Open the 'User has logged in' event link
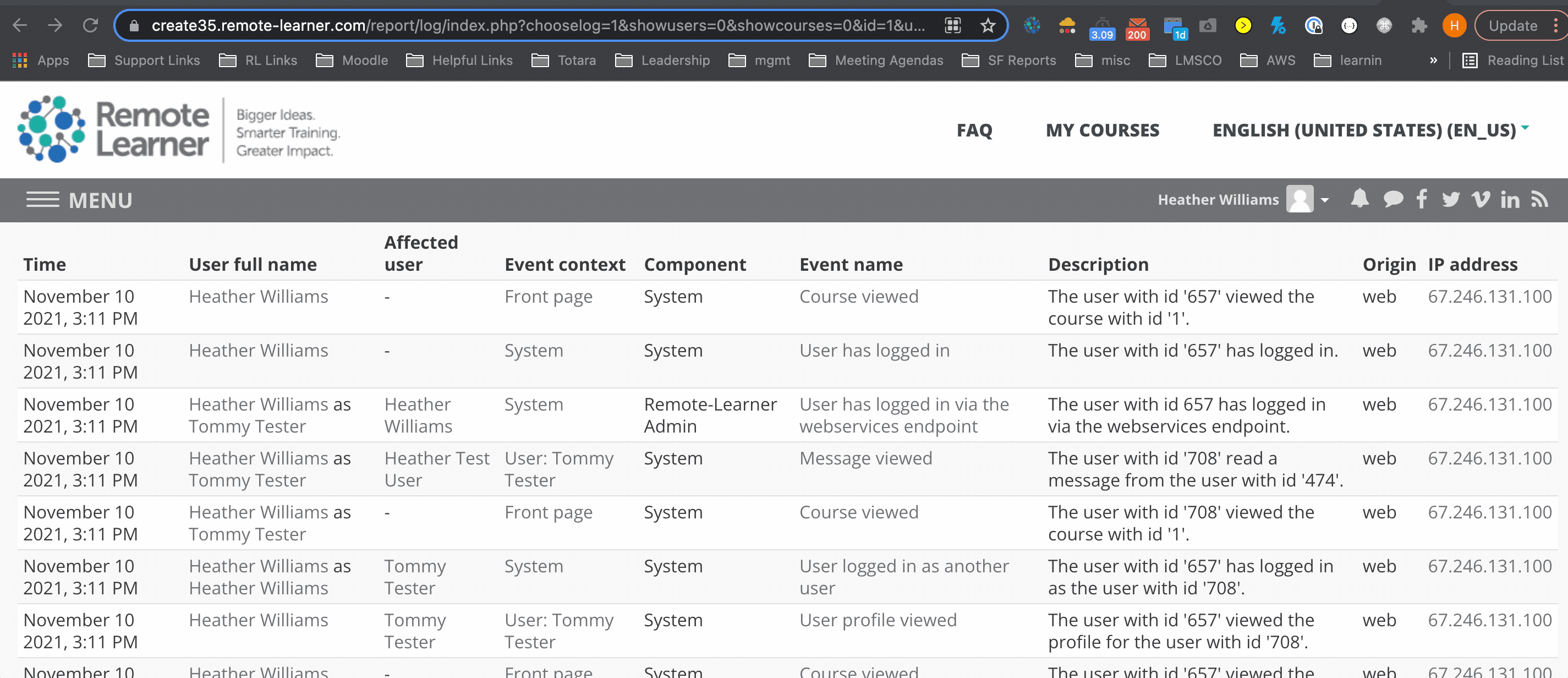The image size is (1568, 678). click(x=874, y=351)
